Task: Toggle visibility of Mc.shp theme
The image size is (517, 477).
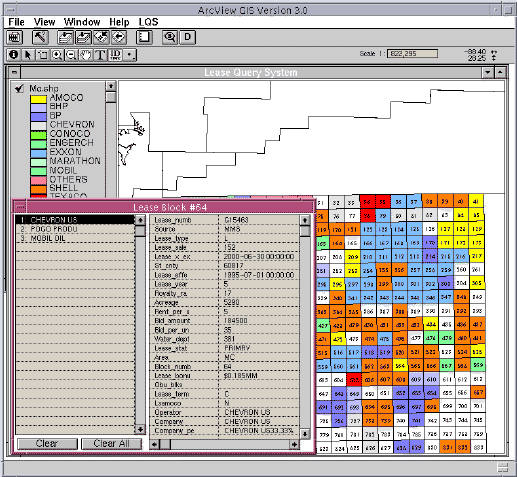Action: point(19,89)
